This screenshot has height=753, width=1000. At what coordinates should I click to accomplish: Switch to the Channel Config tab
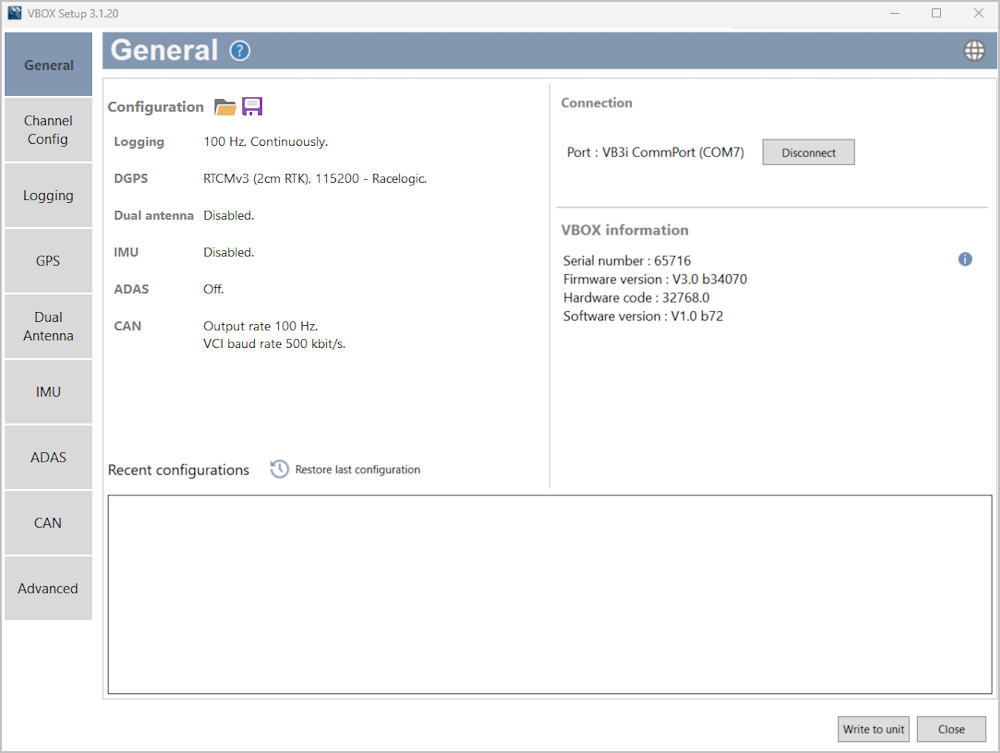(x=48, y=130)
